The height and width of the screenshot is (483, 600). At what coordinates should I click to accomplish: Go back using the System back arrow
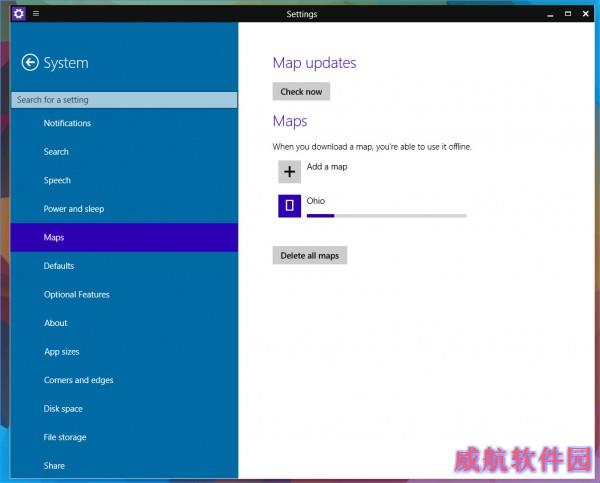[x=30, y=63]
